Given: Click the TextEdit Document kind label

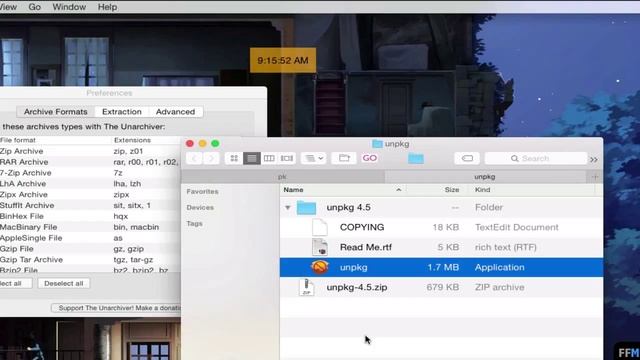Looking at the screenshot, I should pos(517,227).
